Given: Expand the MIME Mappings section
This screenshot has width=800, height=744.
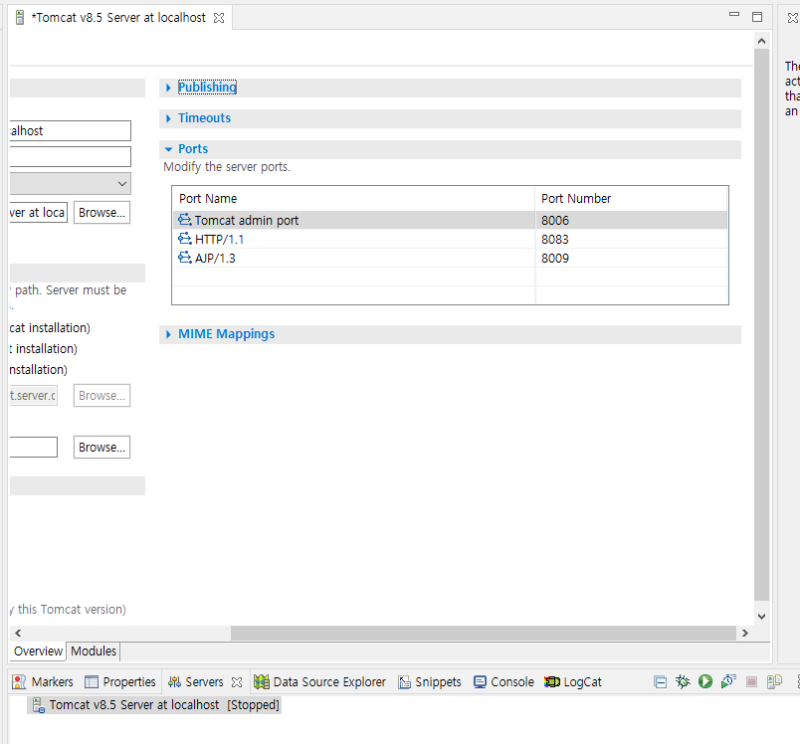Looking at the screenshot, I should (x=168, y=334).
